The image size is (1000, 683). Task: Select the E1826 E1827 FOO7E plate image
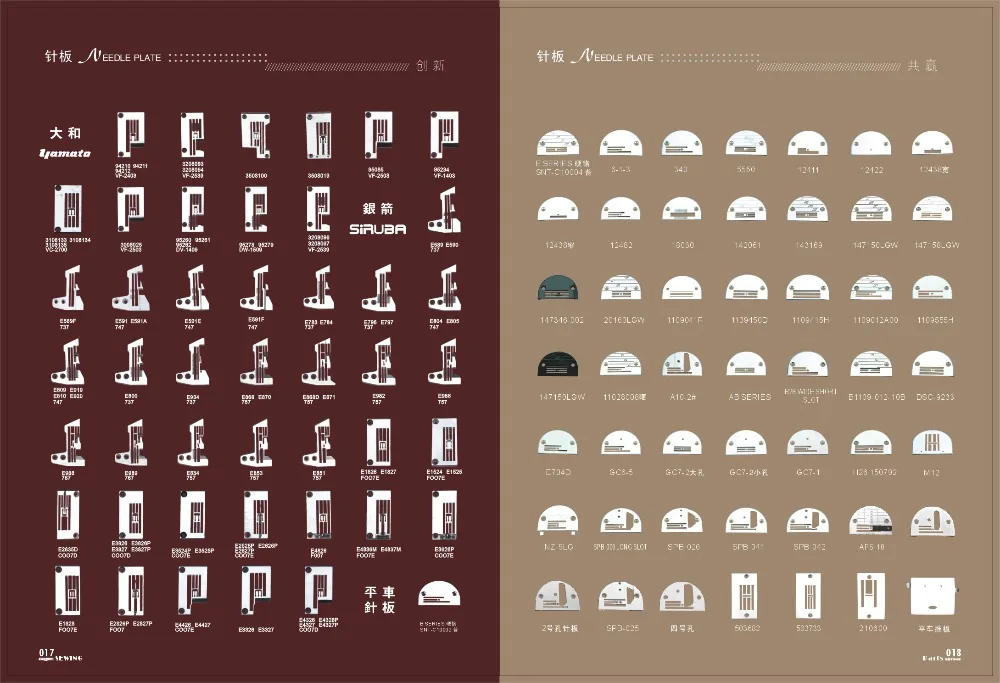point(378,443)
